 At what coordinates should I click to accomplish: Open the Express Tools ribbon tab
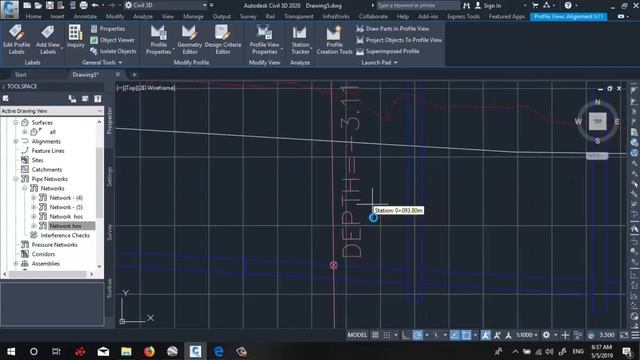463,16
